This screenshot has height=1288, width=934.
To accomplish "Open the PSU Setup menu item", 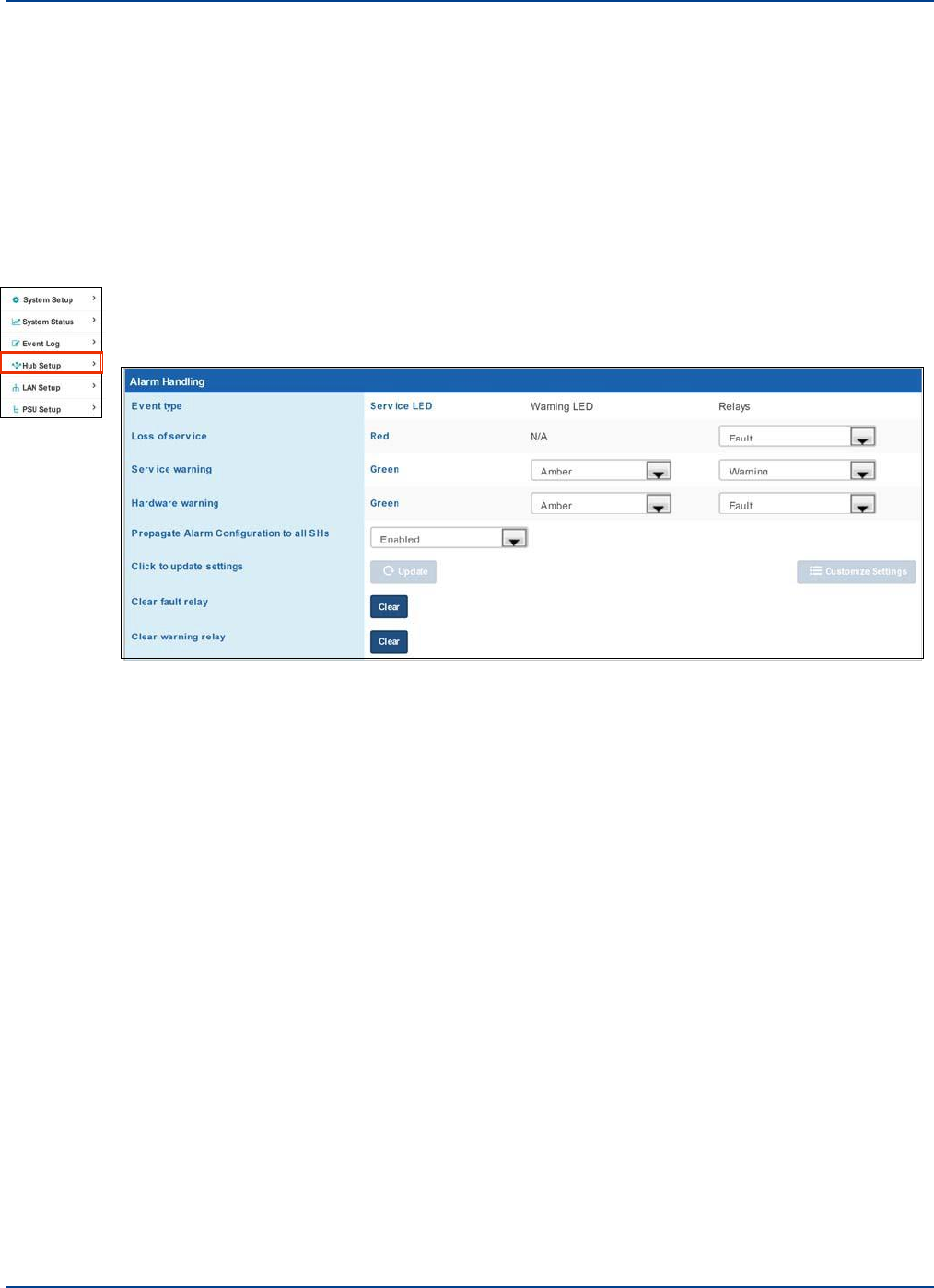I will click(x=51, y=409).
